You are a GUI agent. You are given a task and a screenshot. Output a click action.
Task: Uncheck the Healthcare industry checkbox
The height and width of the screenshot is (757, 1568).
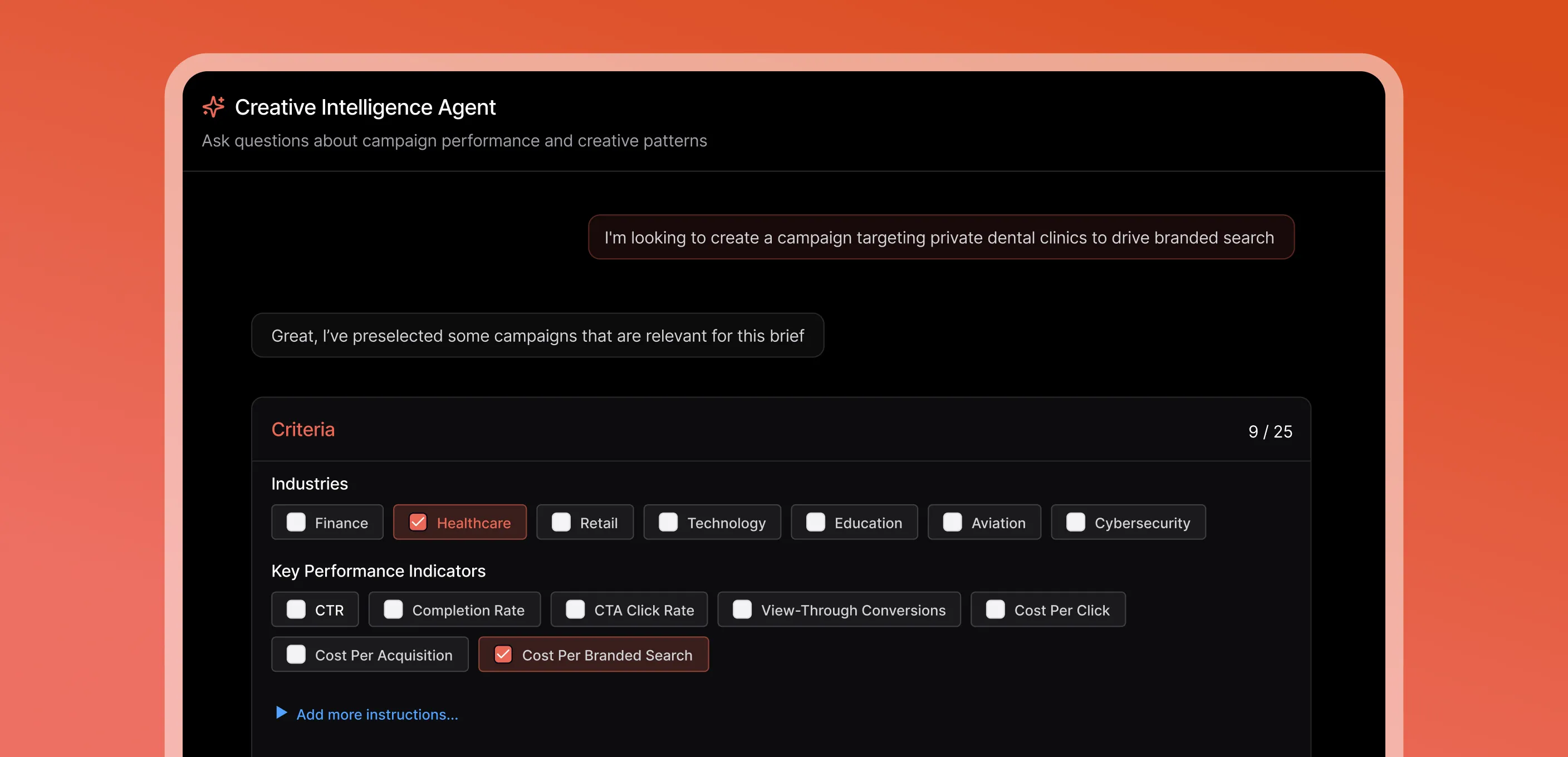[418, 522]
